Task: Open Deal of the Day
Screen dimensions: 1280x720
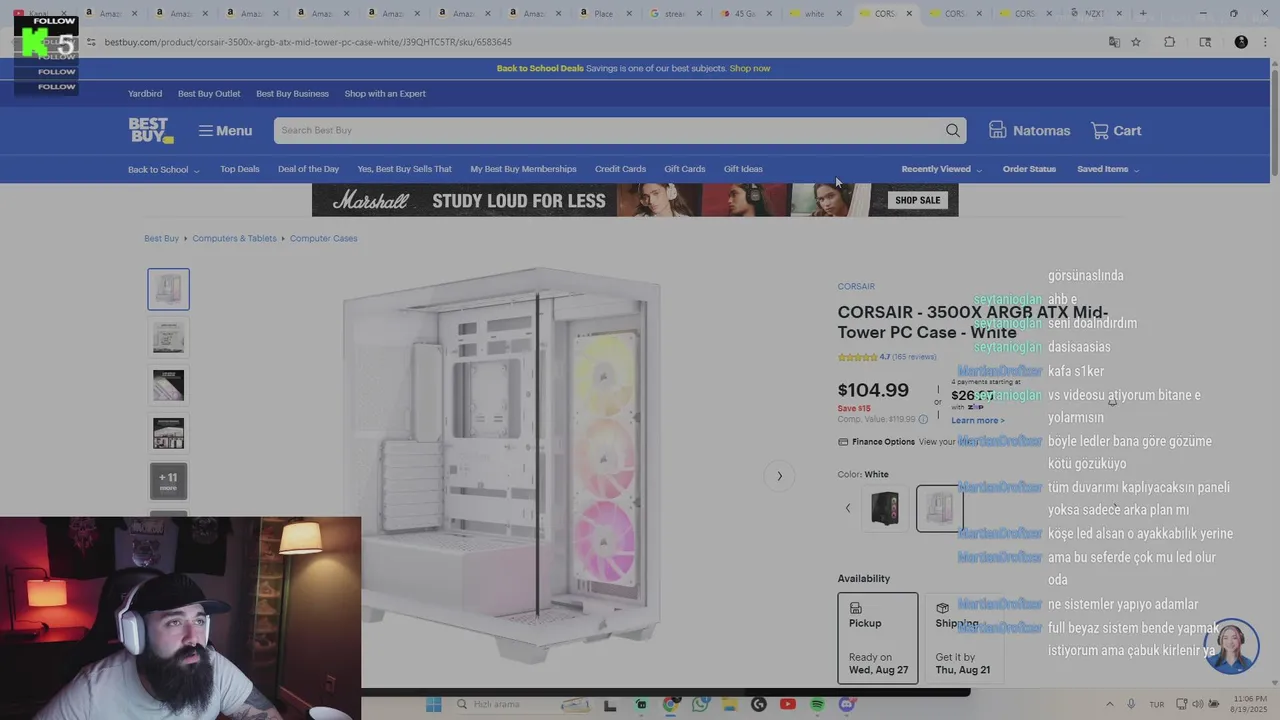Action: (x=308, y=169)
